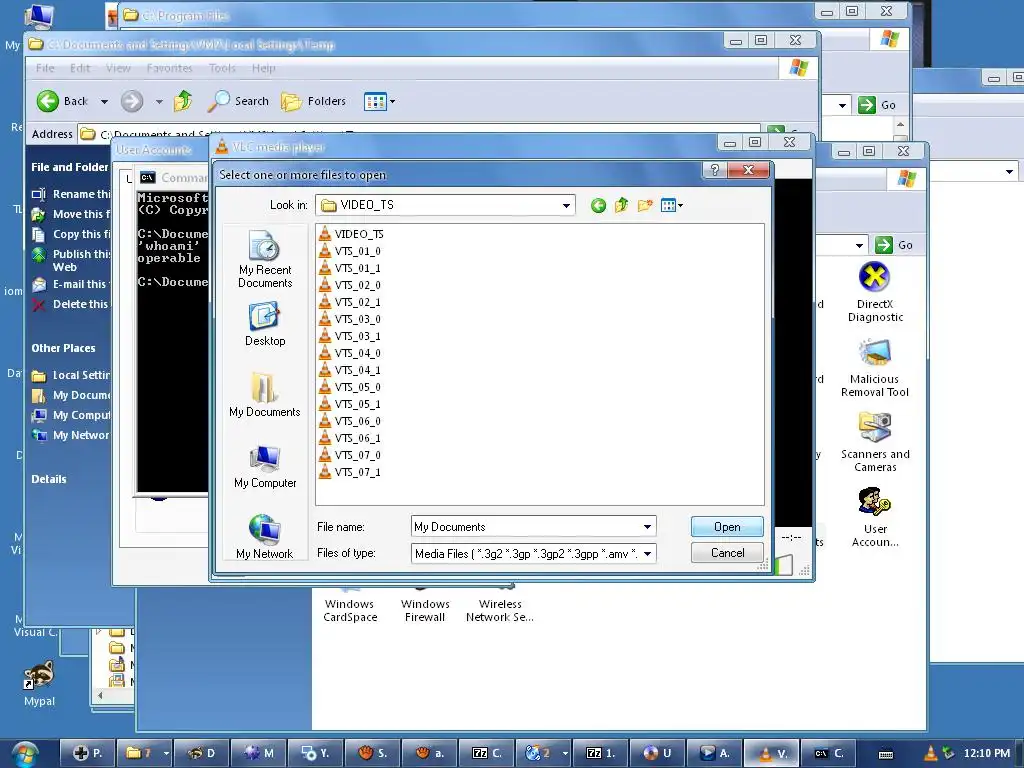Go back to last folder in file dialog
The image size is (1024, 768).
(598, 206)
